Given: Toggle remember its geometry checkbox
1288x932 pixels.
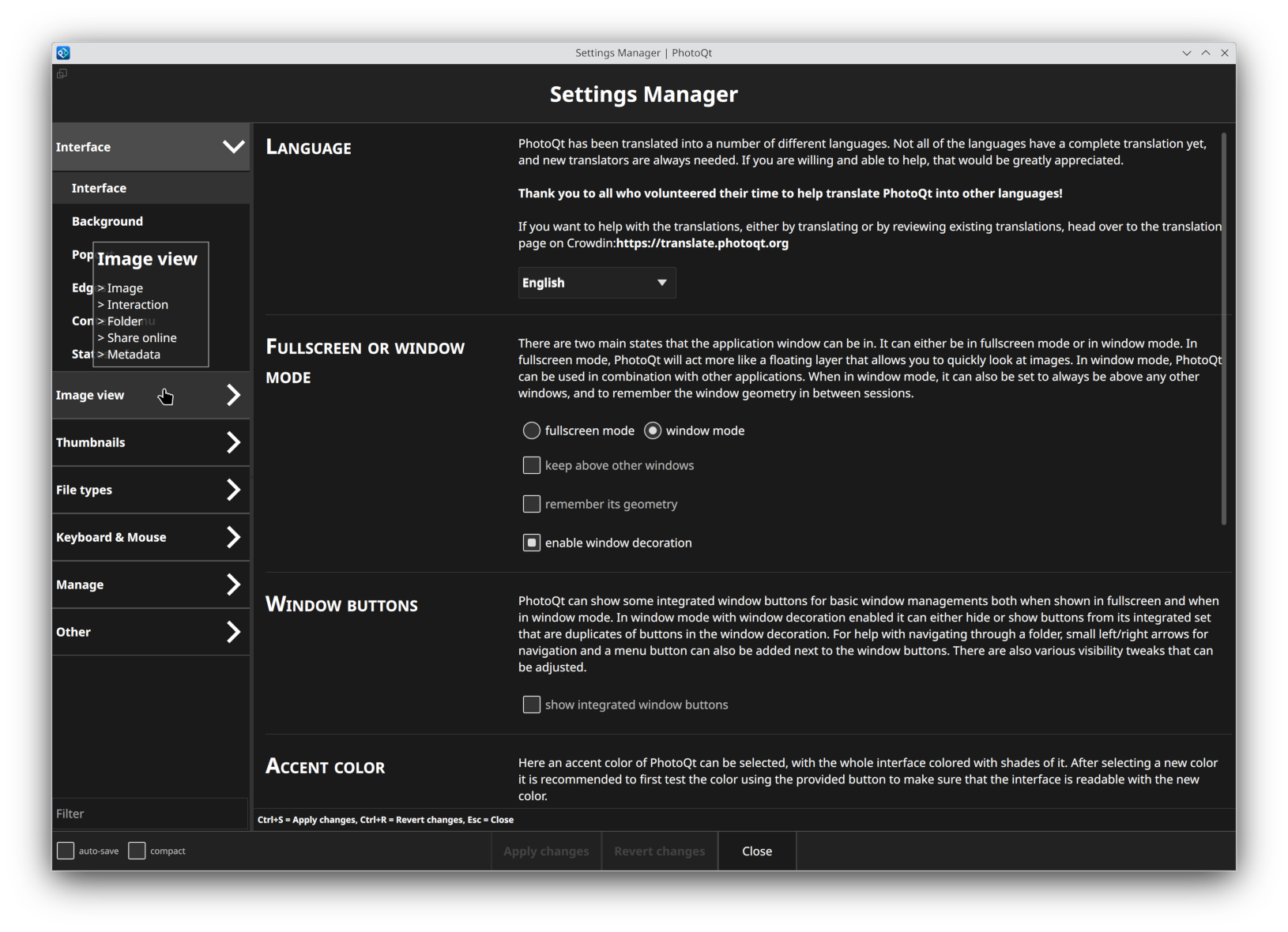Looking at the screenshot, I should (x=532, y=504).
